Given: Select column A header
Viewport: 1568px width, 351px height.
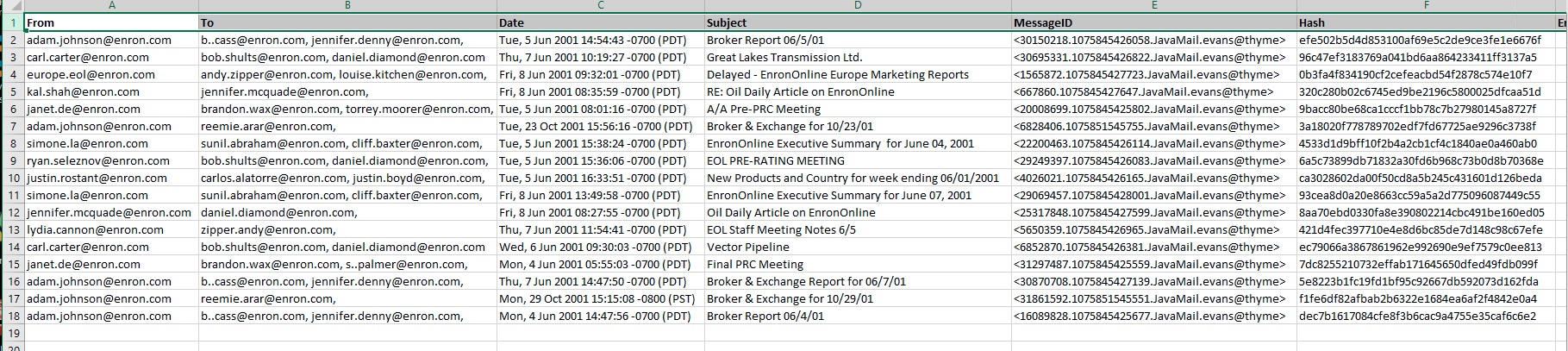Looking at the screenshot, I should [x=111, y=5].
